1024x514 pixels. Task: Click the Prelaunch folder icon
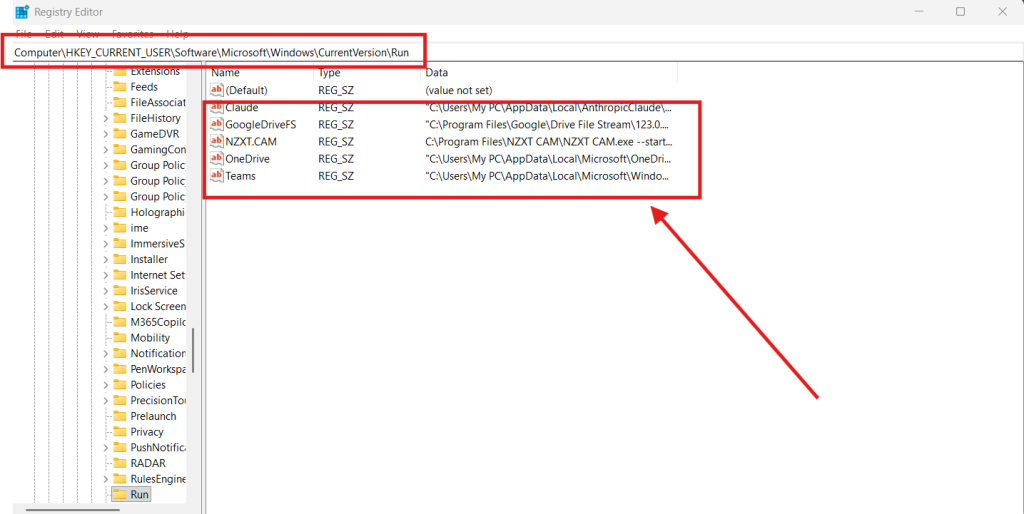(x=120, y=416)
